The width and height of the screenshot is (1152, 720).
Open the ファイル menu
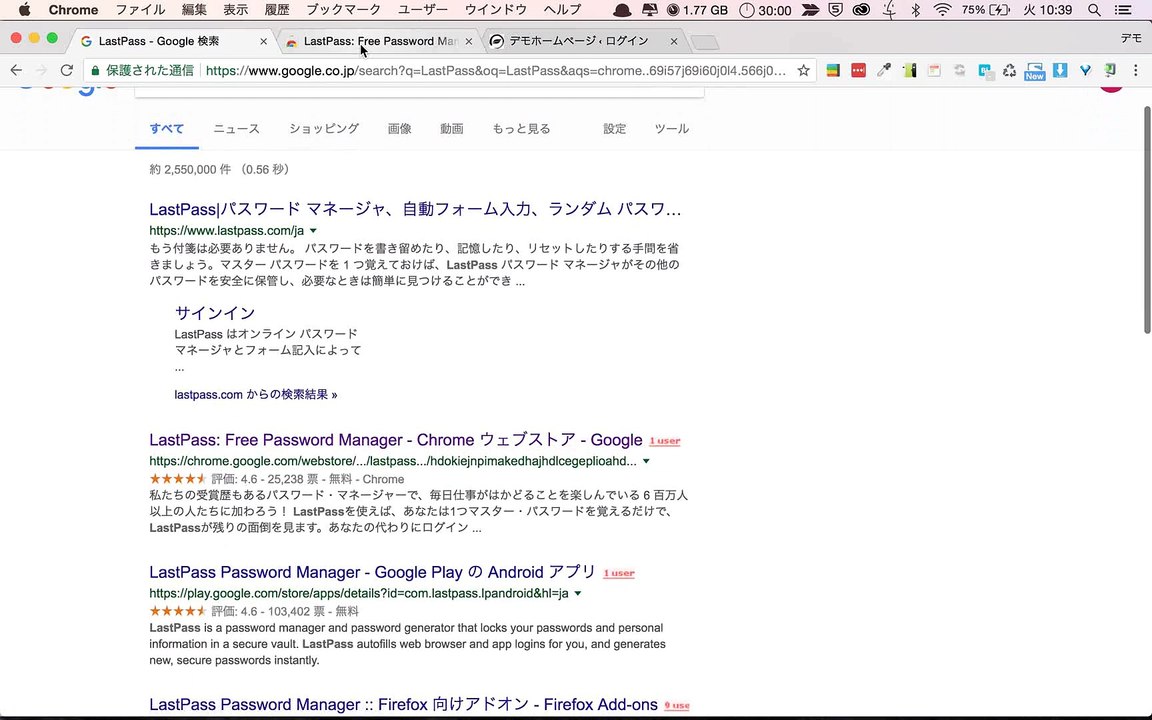pos(140,10)
